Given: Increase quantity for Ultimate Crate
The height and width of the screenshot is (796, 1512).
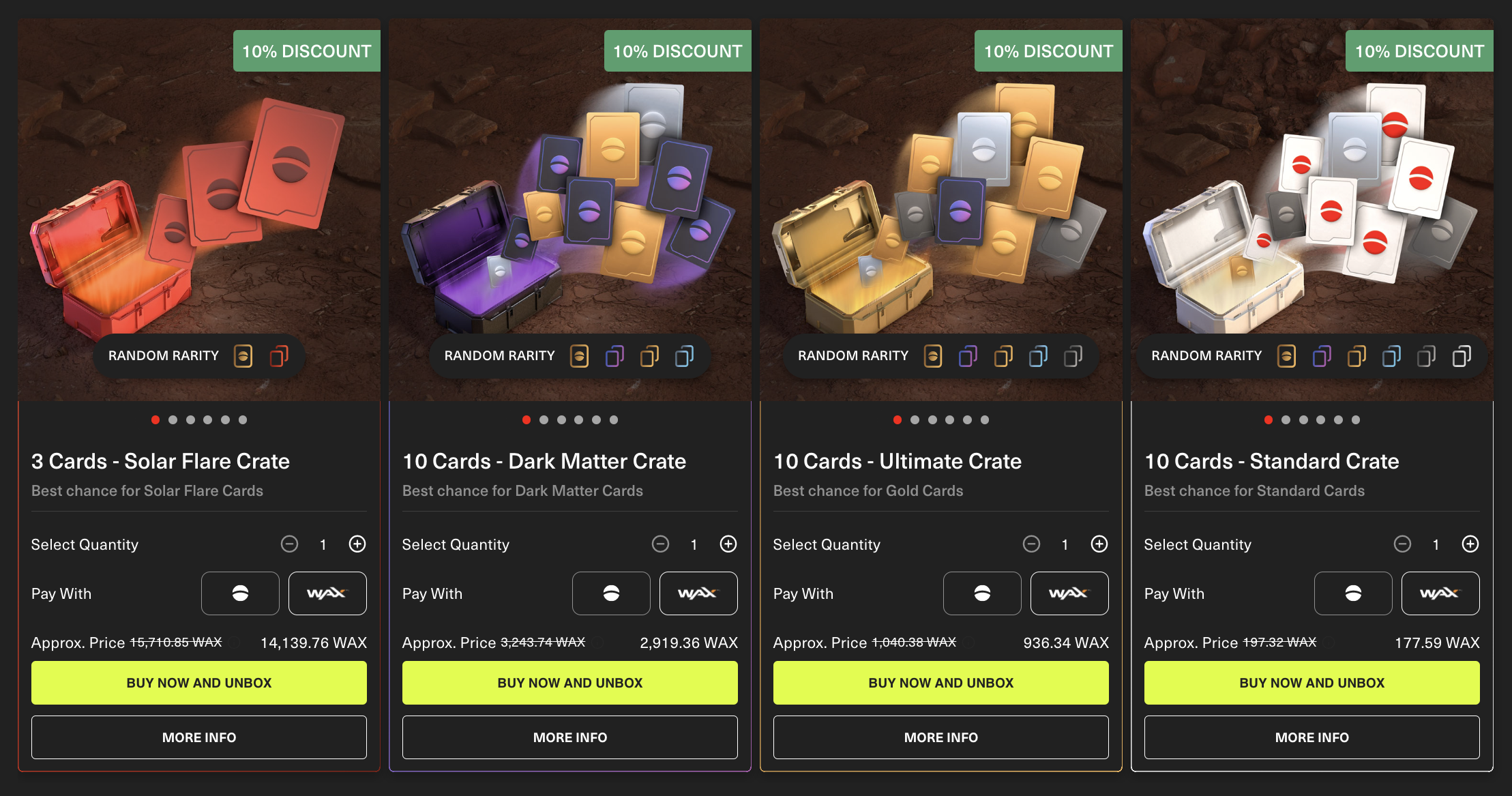Looking at the screenshot, I should click(x=1099, y=544).
